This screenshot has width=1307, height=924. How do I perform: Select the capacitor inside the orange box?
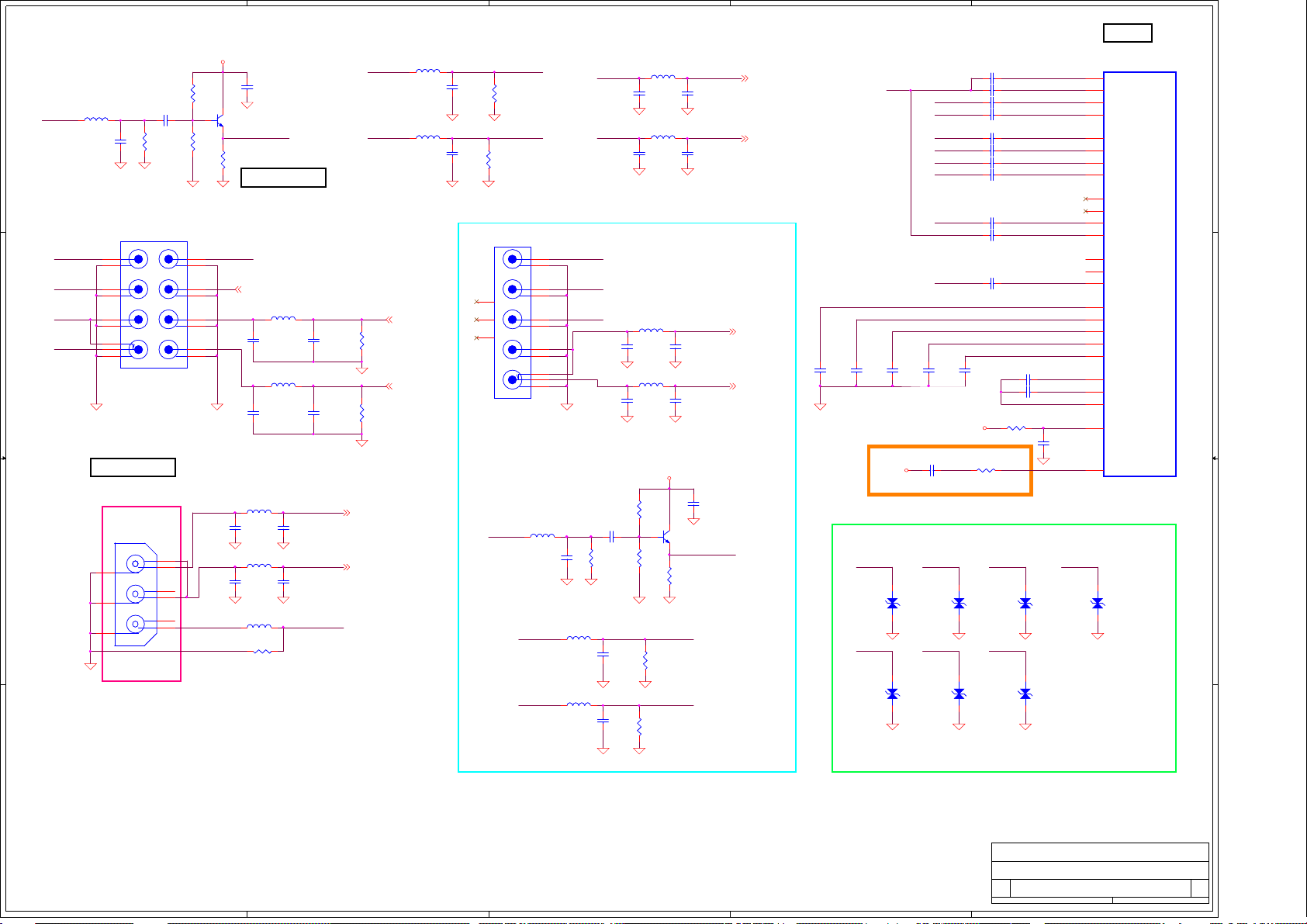tap(932, 470)
